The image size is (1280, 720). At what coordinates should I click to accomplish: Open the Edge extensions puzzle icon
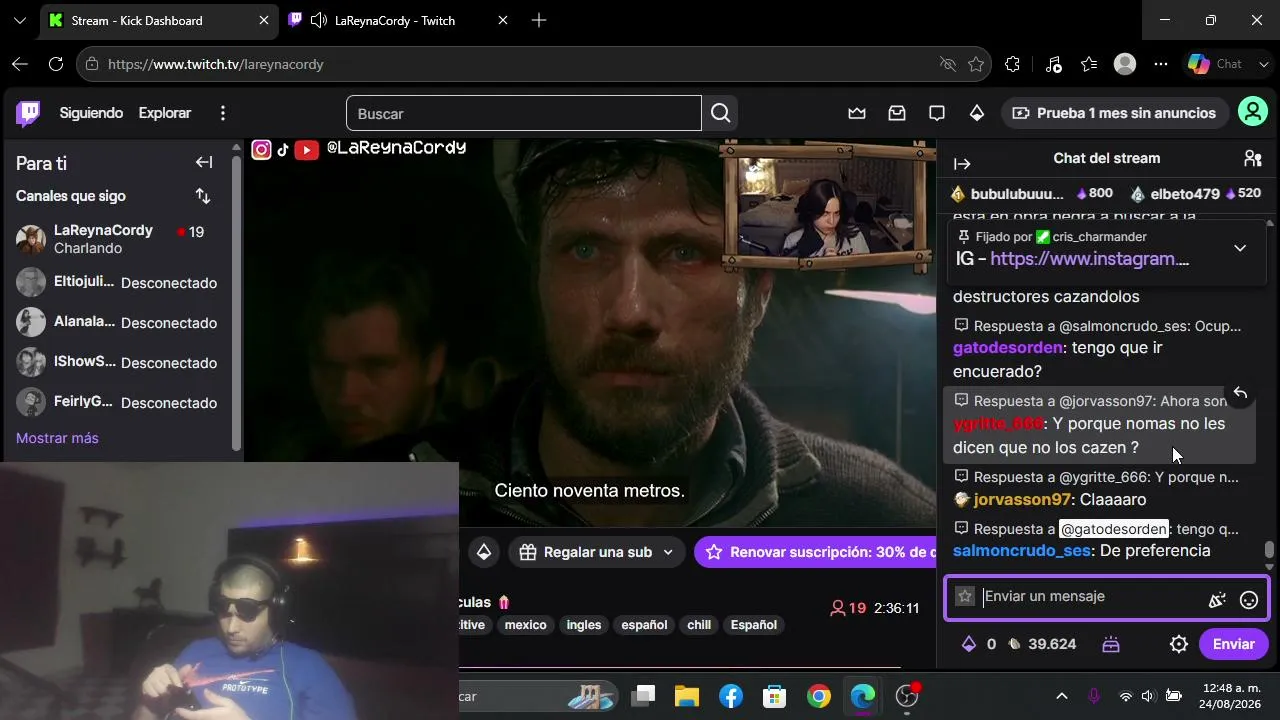(1012, 64)
